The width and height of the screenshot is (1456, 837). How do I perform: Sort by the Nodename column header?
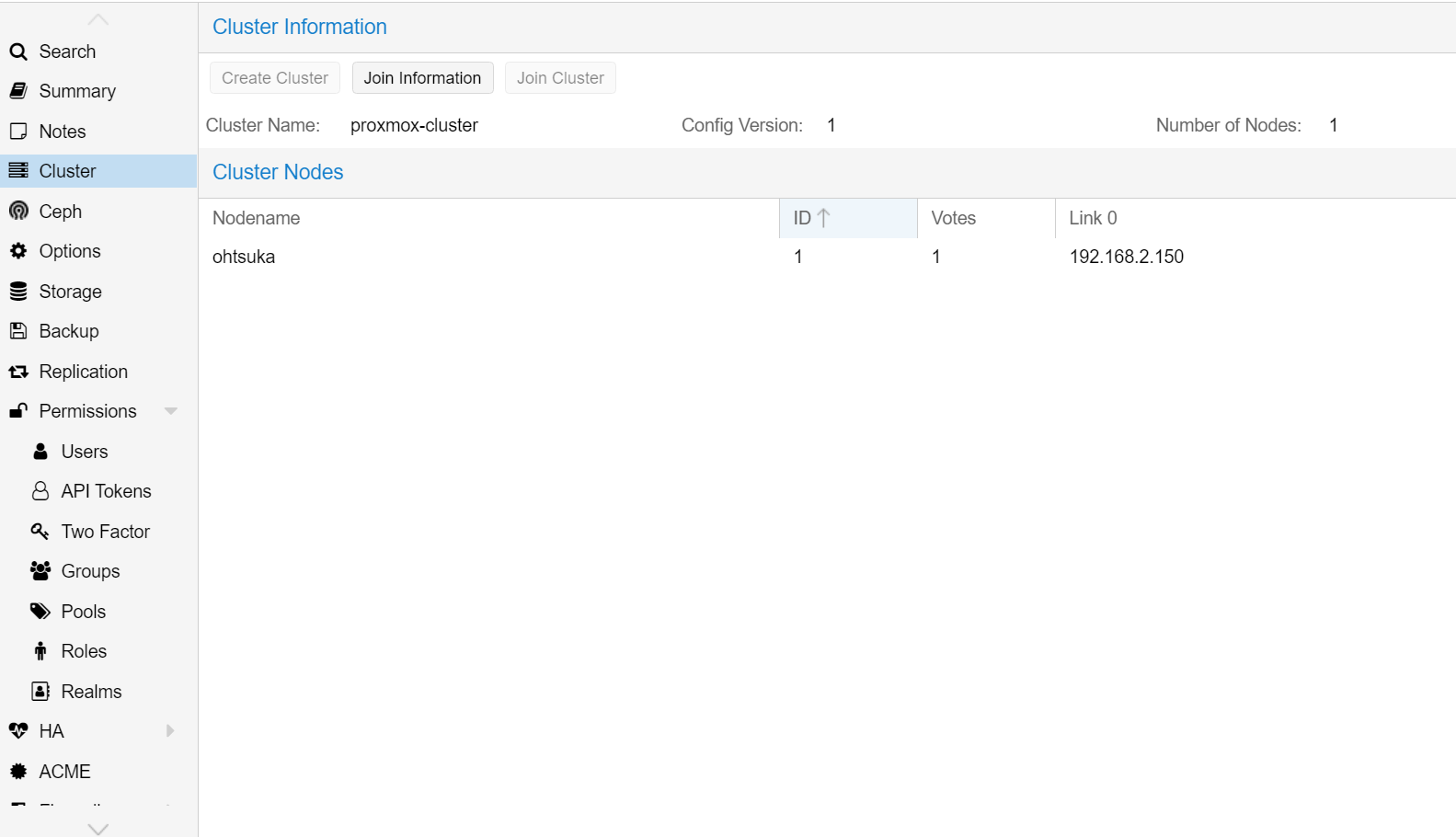pos(489,218)
